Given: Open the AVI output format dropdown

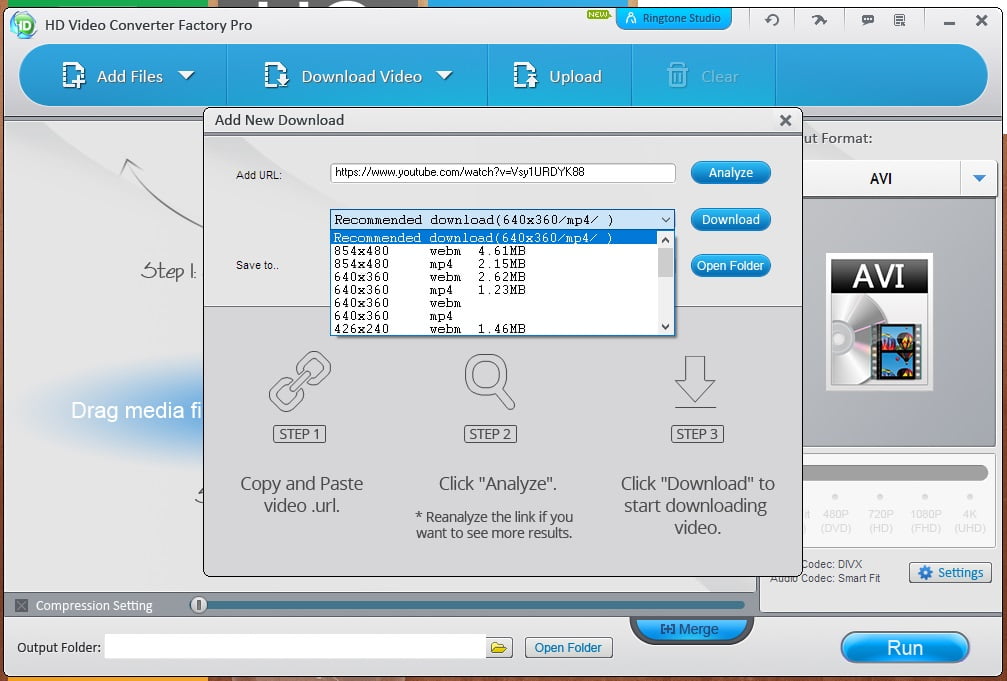Looking at the screenshot, I should point(978,179).
